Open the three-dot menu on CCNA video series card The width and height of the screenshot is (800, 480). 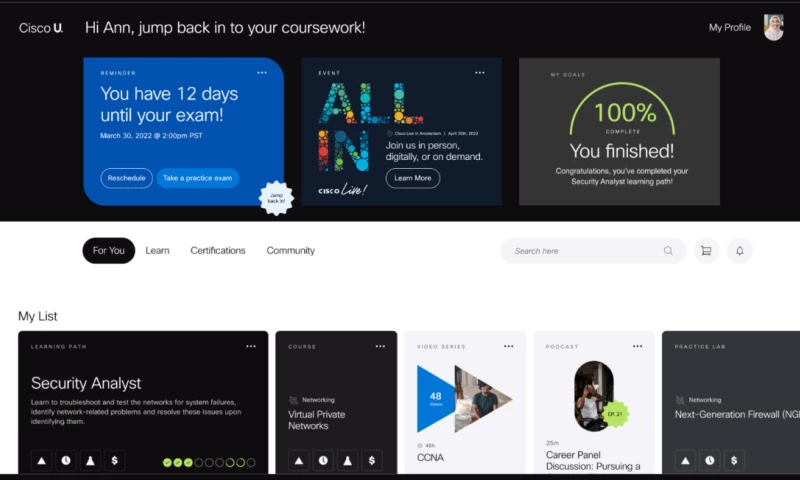[509, 346]
